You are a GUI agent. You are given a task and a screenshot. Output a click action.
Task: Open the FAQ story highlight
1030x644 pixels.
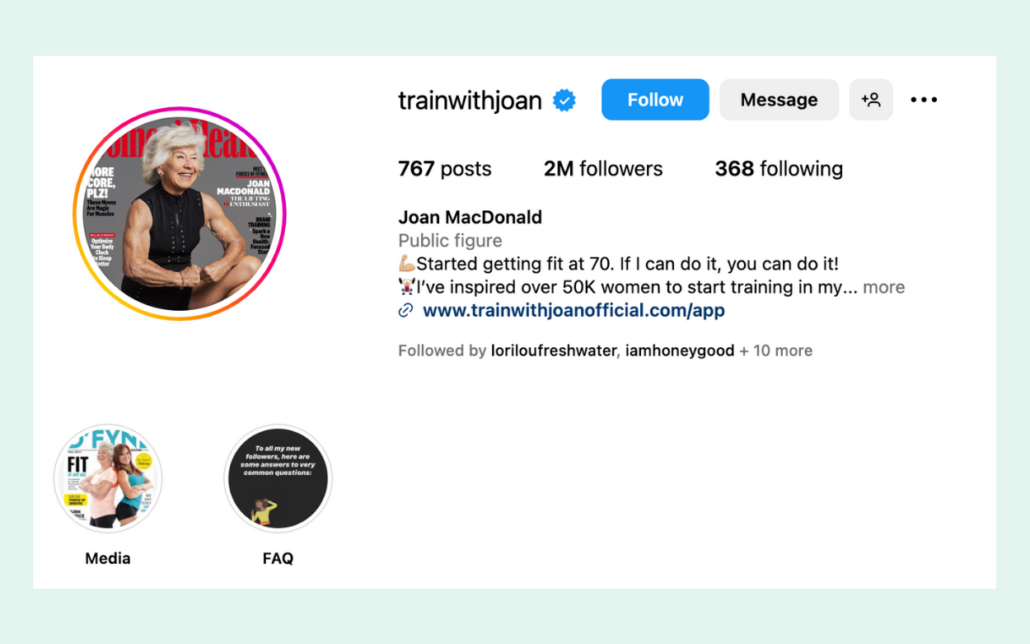point(278,478)
